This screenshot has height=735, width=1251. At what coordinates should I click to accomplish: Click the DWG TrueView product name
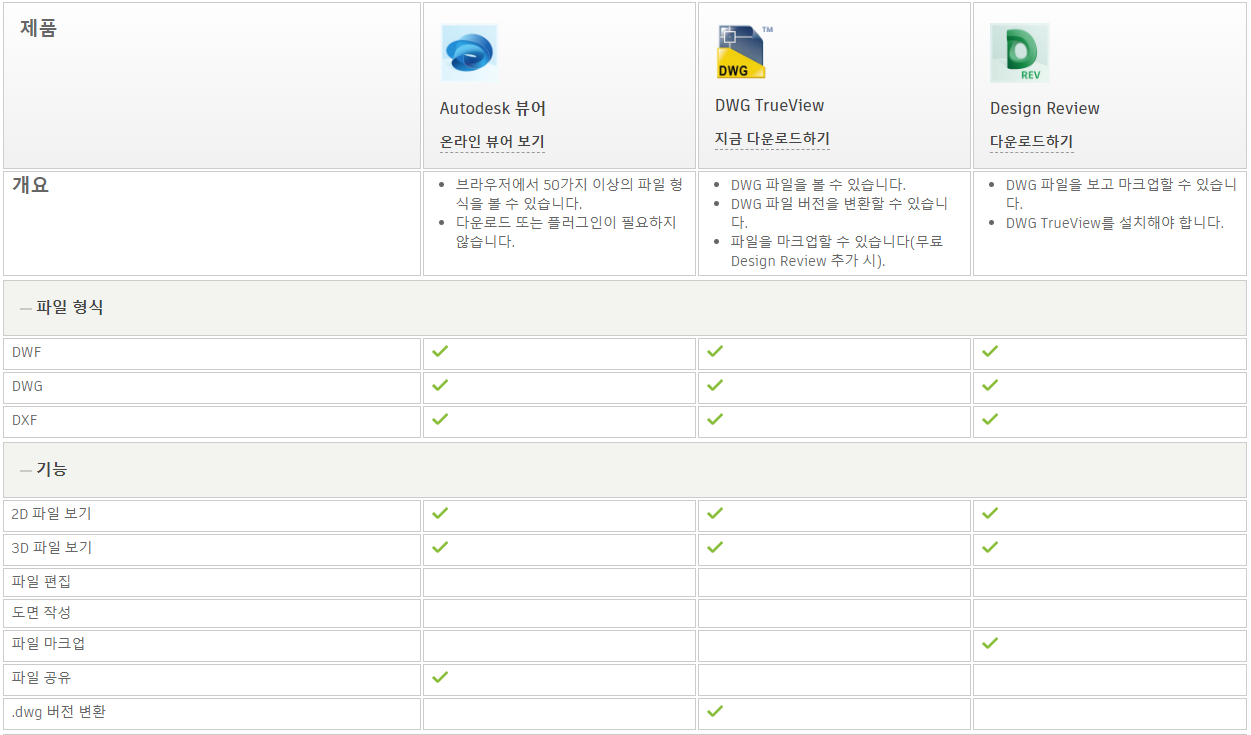point(770,105)
